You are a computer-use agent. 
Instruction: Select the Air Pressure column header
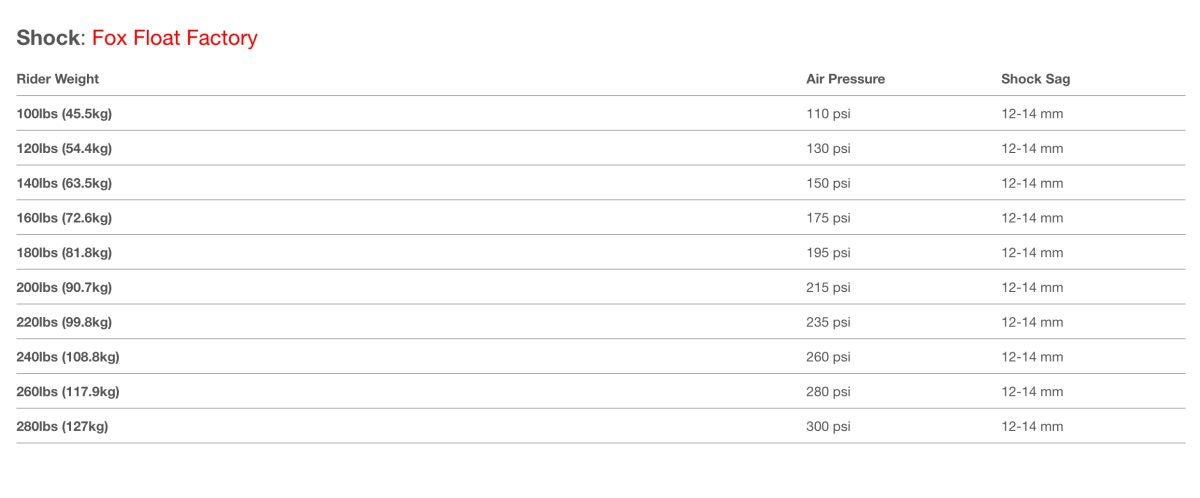pos(845,79)
